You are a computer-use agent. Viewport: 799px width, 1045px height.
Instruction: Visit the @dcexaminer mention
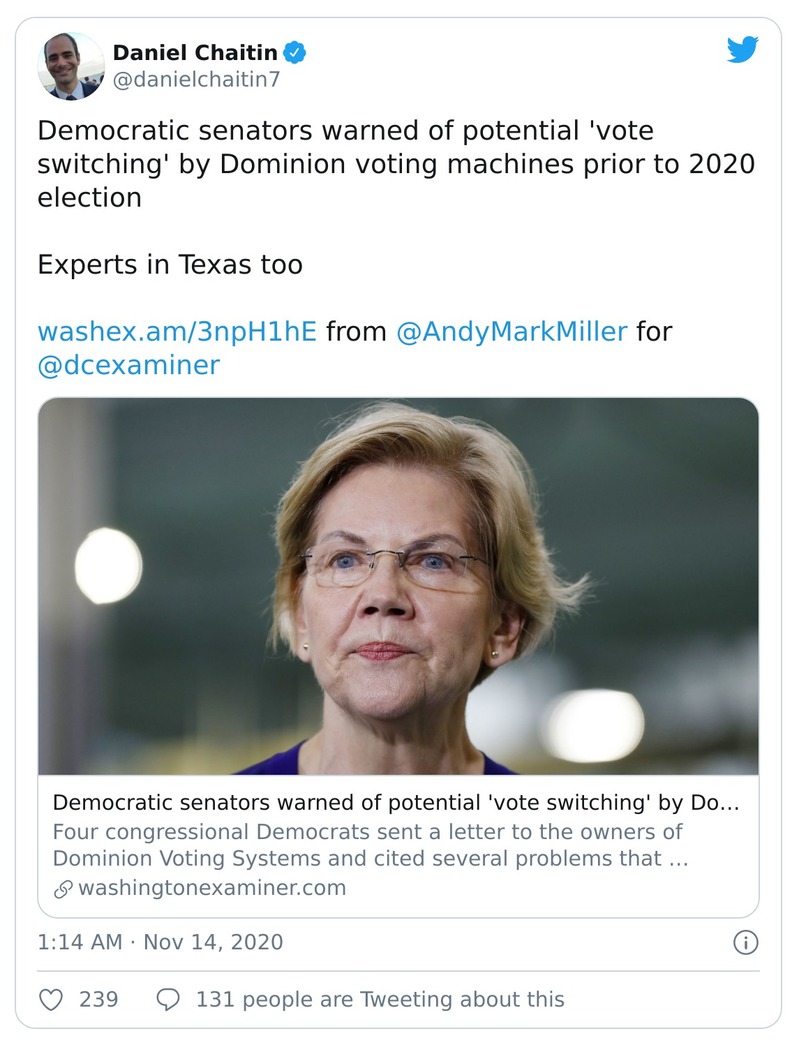128,365
